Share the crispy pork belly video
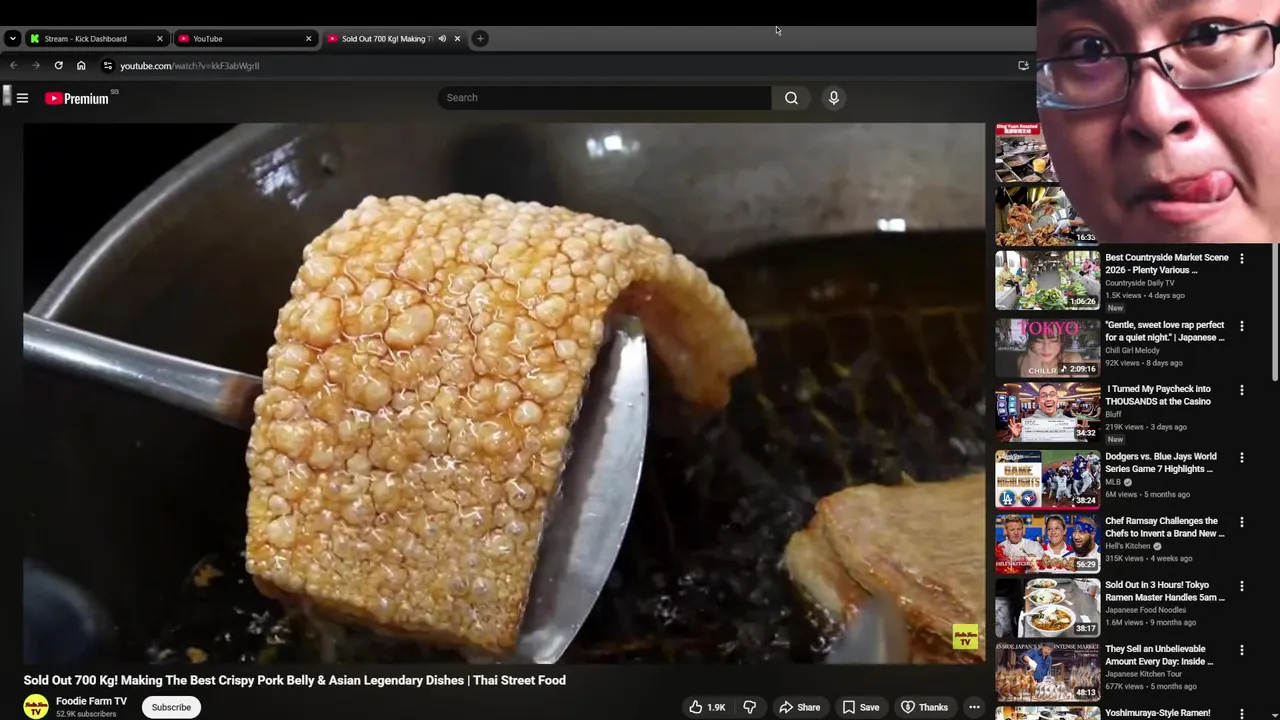 tap(800, 707)
